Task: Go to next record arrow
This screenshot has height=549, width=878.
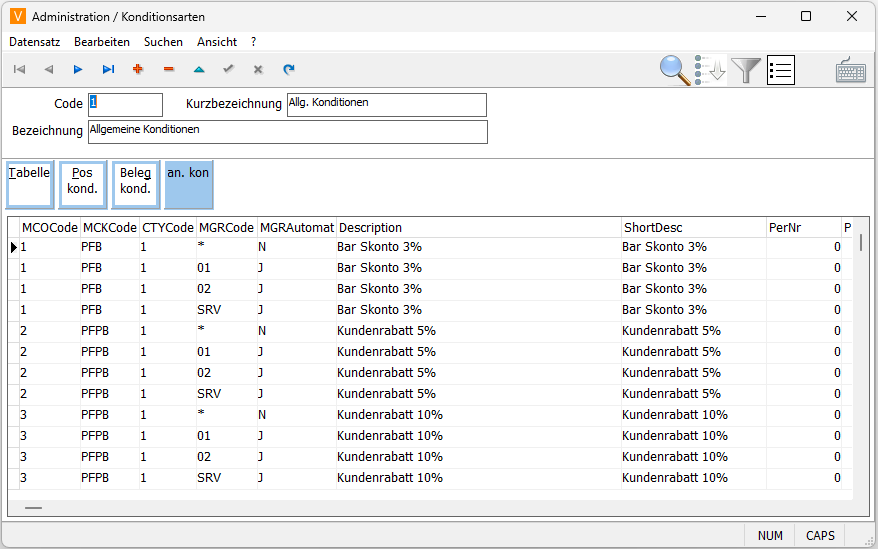Action: click(x=78, y=70)
